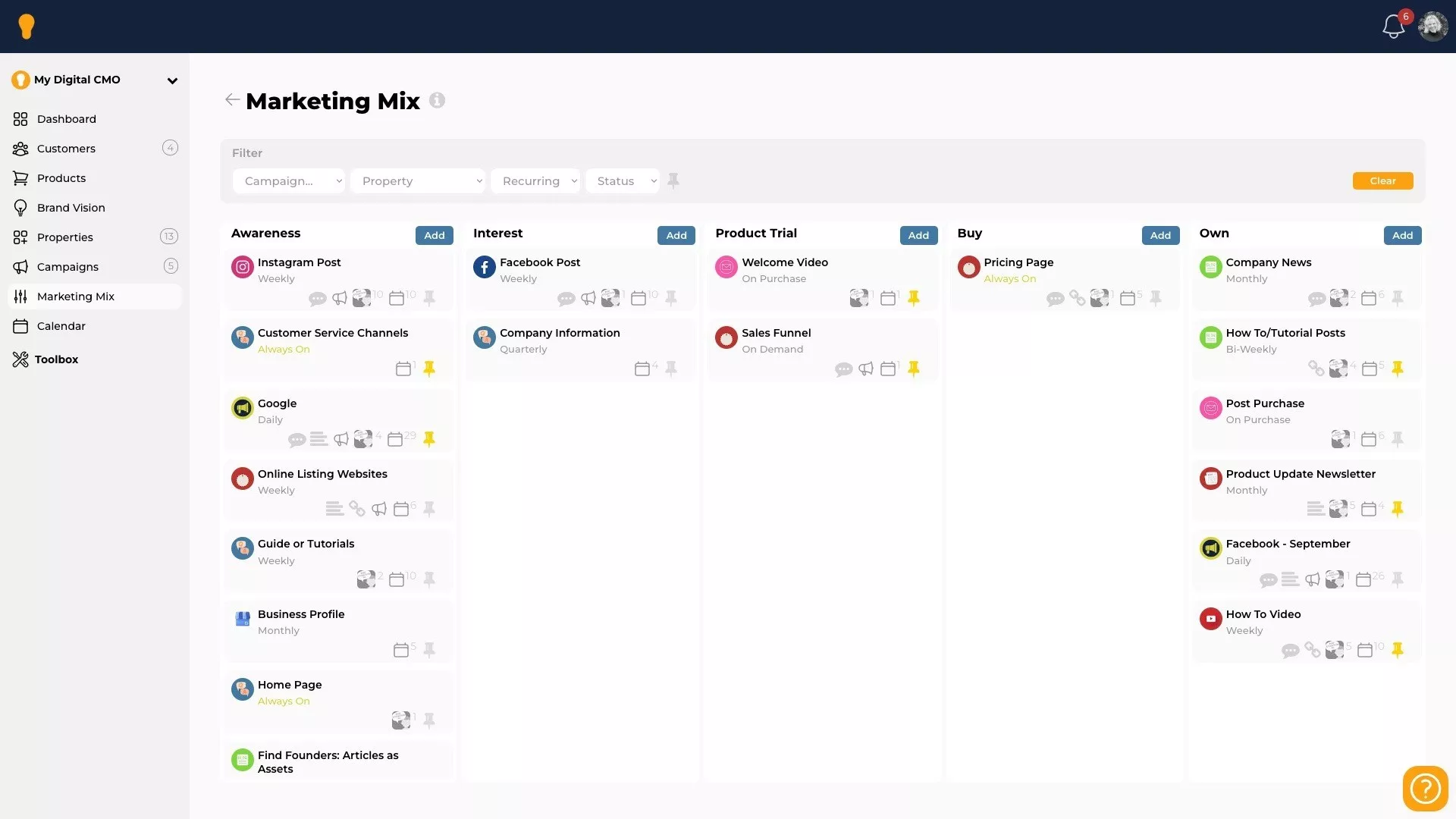Expand the My Digital CMO workspace menu
Image resolution: width=1456 pixels, height=819 pixels.
point(172,80)
